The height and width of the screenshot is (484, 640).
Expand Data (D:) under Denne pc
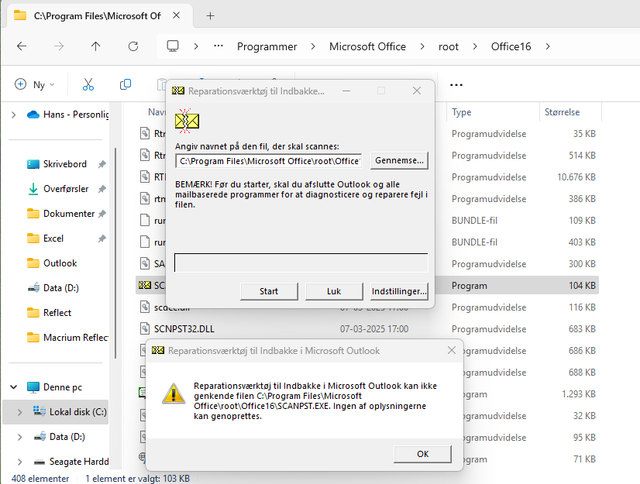point(20,437)
